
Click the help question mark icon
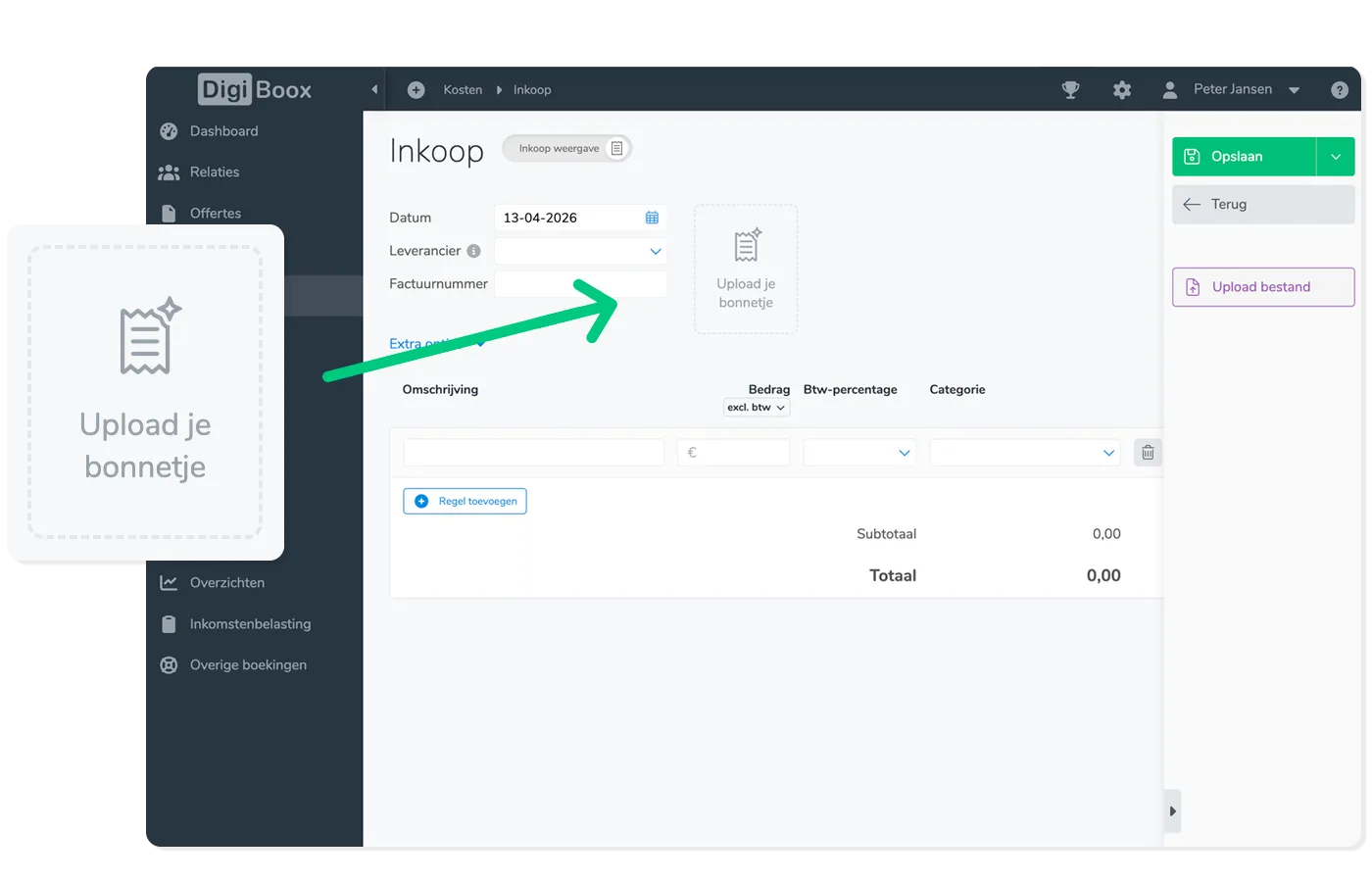coord(1340,90)
